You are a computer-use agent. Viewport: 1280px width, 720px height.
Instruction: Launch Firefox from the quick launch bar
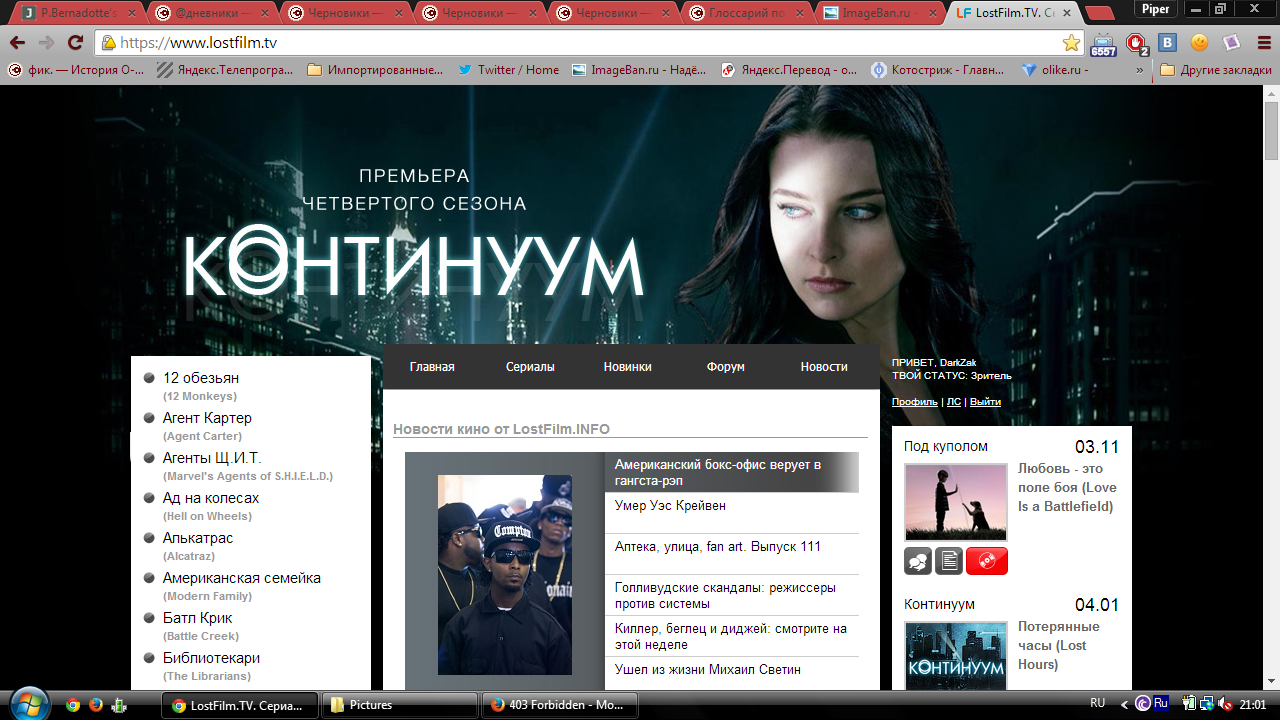[x=96, y=705]
